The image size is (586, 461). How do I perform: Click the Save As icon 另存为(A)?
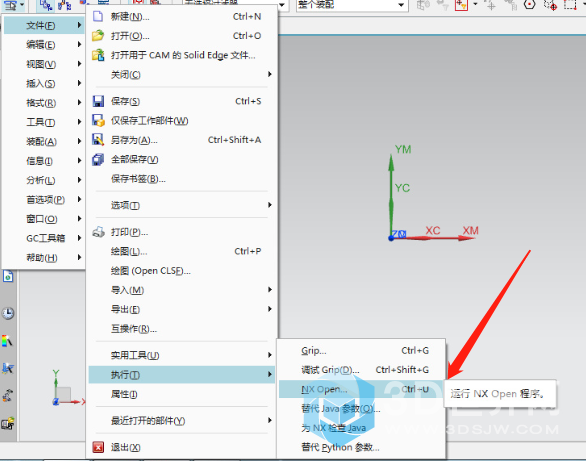[98, 140]
